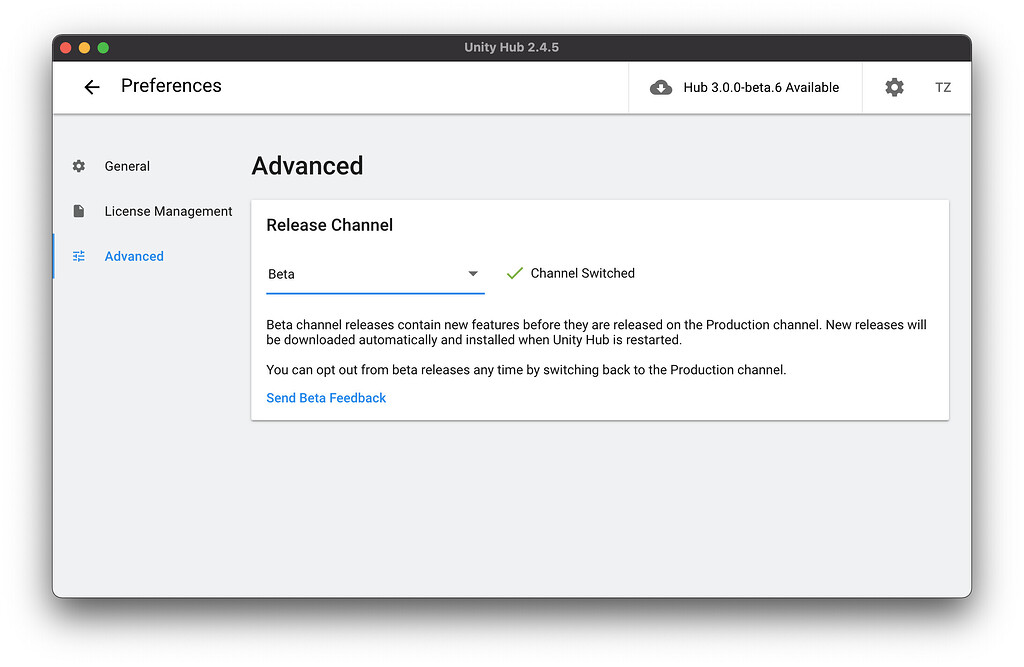The width and height of the screenshot is (1024, 667).
Task: Click the Advanced sliders icon in sidebar
Action: click(79, 256)
